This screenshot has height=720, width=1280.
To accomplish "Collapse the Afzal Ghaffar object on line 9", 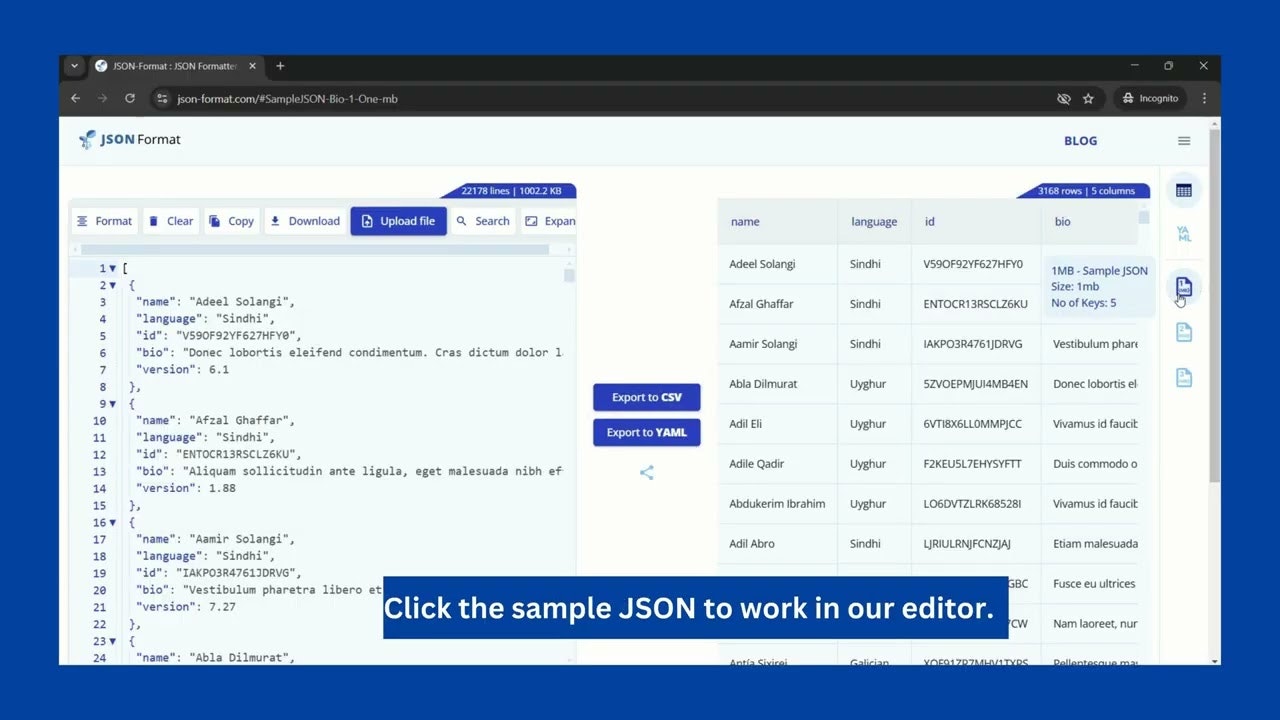I will (x=110, y=403).
